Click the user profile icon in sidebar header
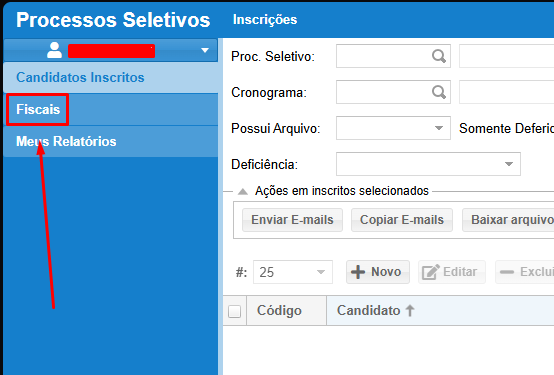 point(54,51)
